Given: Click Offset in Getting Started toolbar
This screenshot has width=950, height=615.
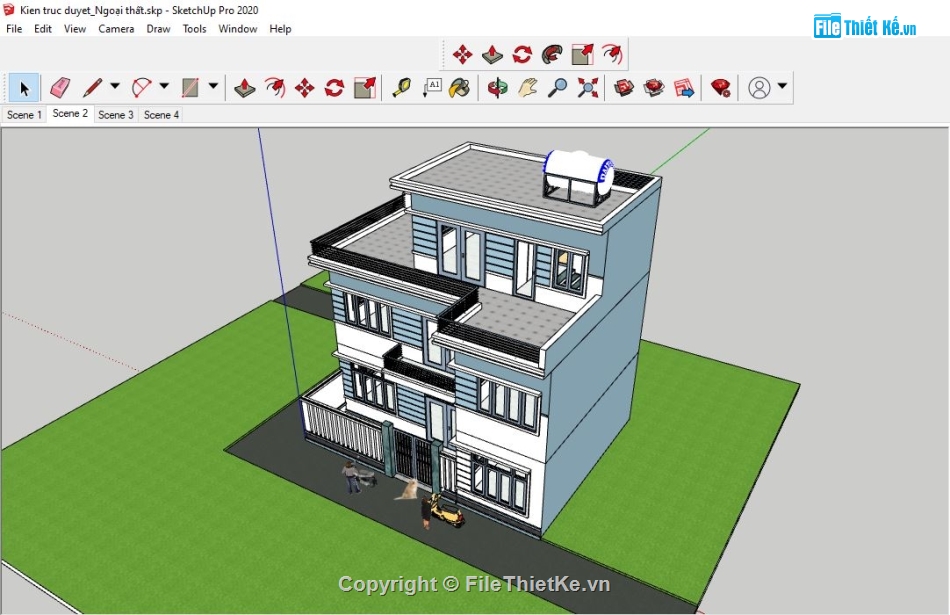Looking at the screenshot, I should (x=274, y=88).
